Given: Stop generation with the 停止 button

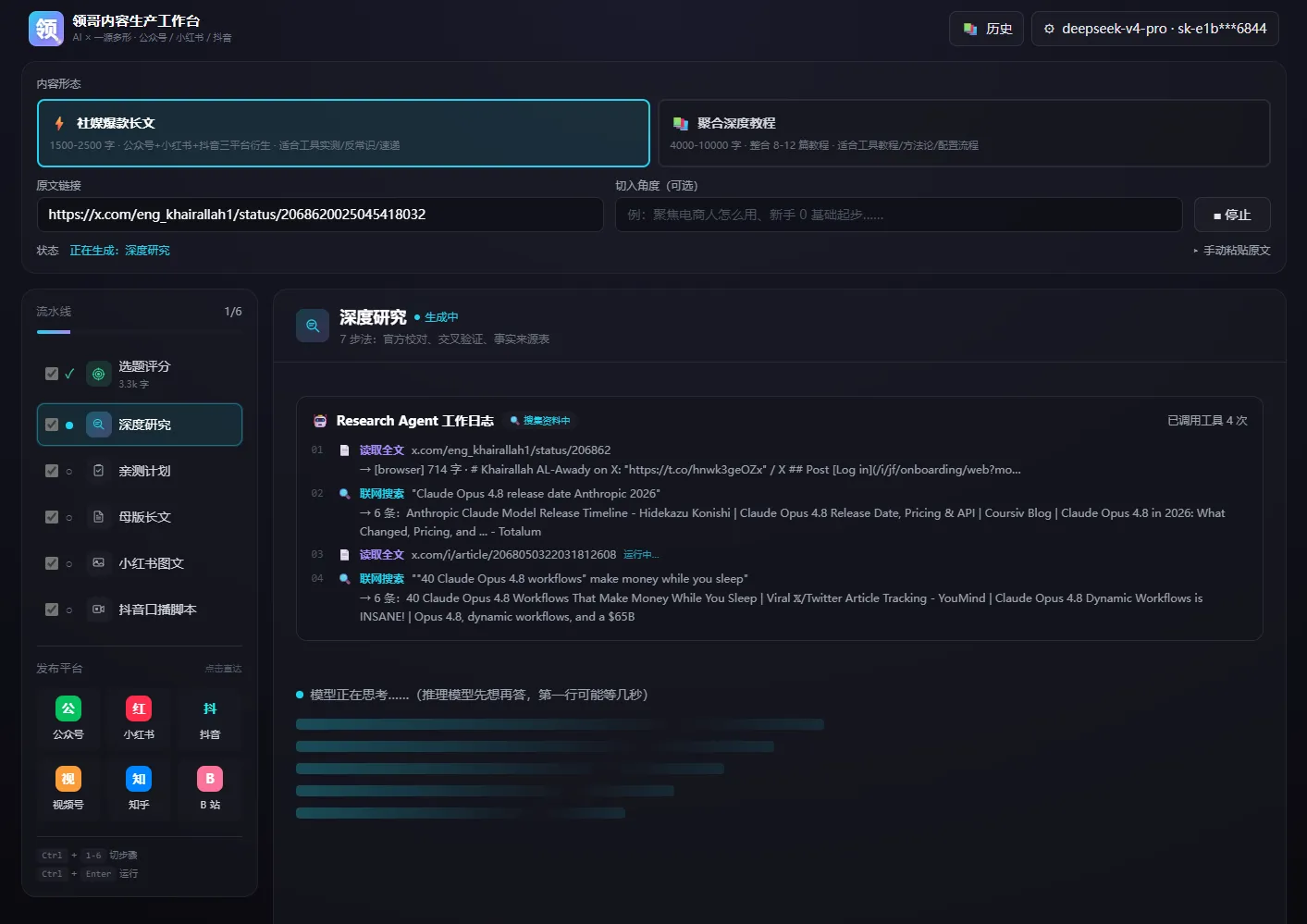Looking at the screenshot, I should click(x=1232, y=215).
